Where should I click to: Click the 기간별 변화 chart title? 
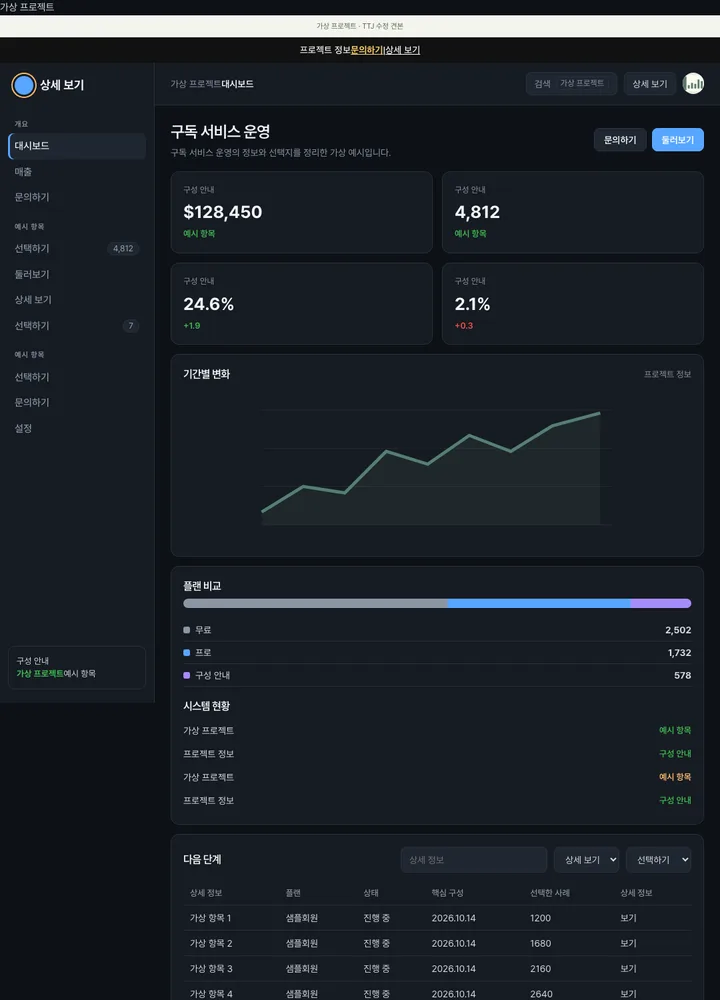207,374
